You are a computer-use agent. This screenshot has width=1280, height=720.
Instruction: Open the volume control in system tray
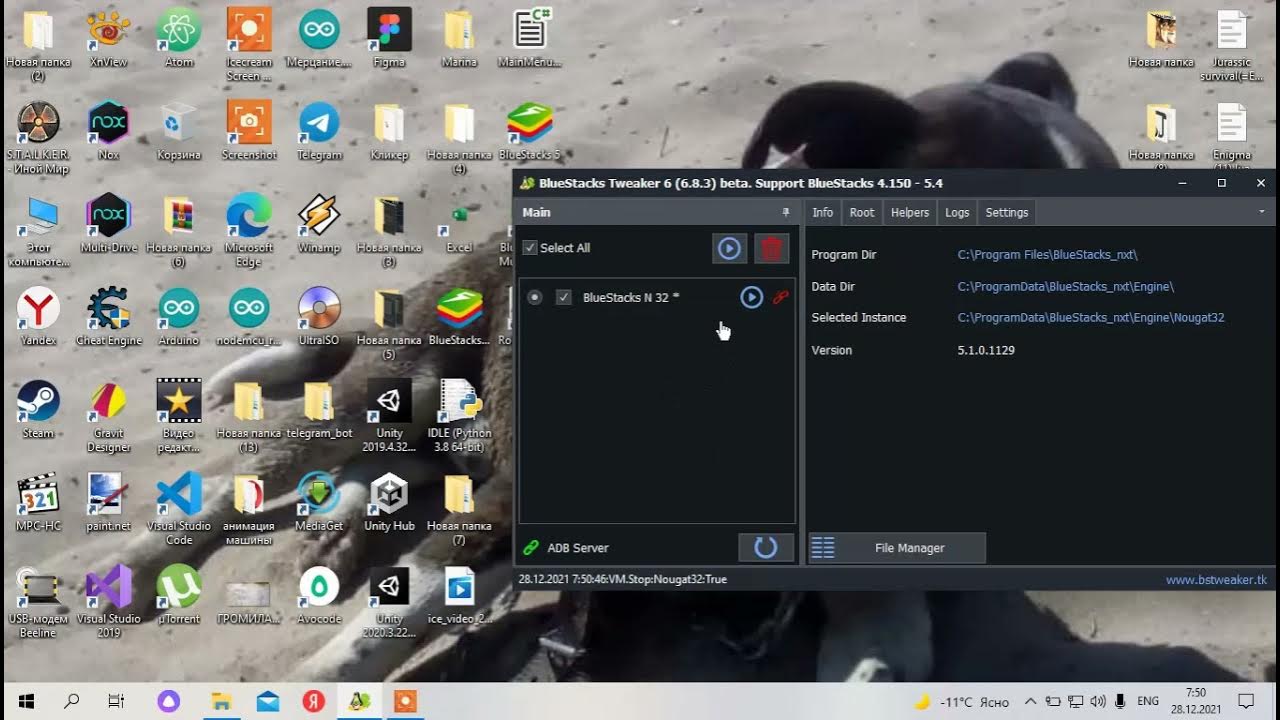(x=1097, y=701)
